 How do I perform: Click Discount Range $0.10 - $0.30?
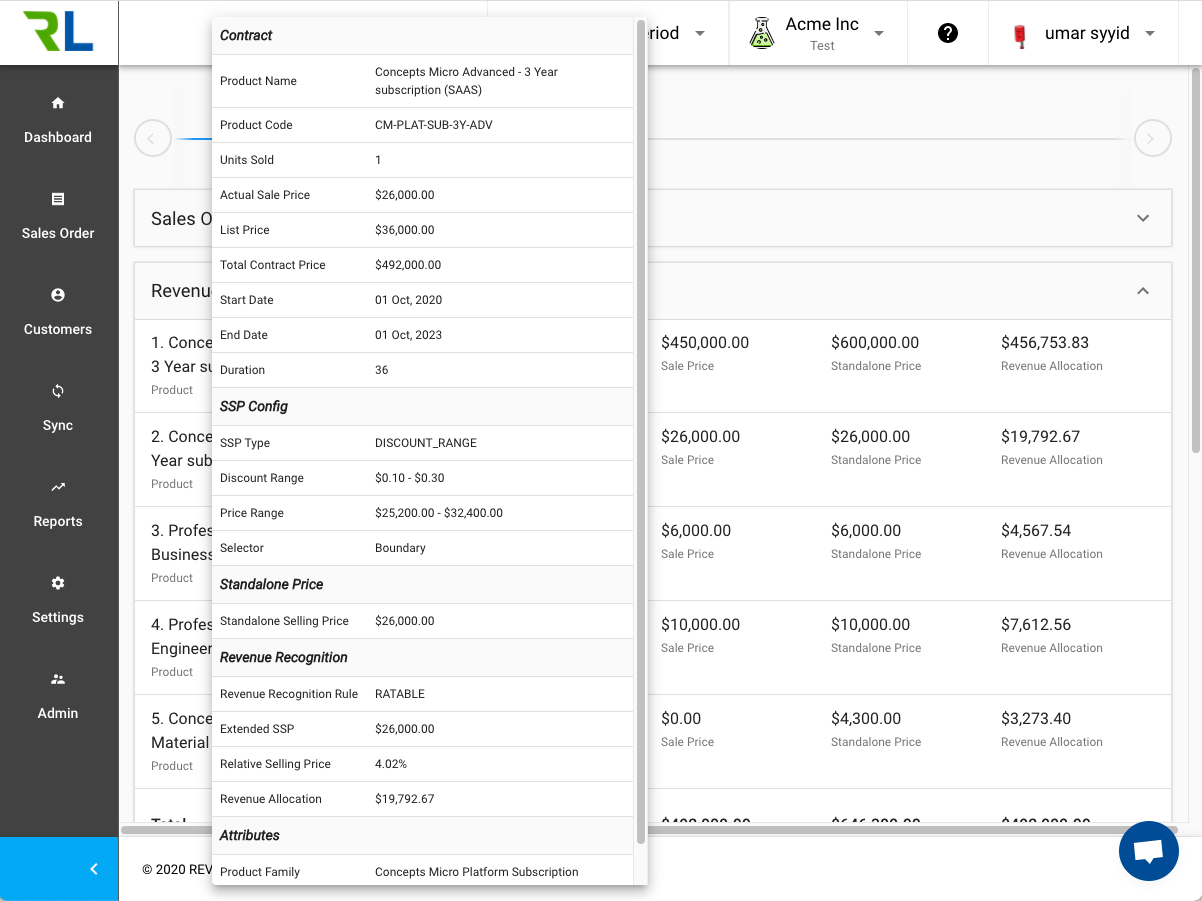tap(410, 478)
